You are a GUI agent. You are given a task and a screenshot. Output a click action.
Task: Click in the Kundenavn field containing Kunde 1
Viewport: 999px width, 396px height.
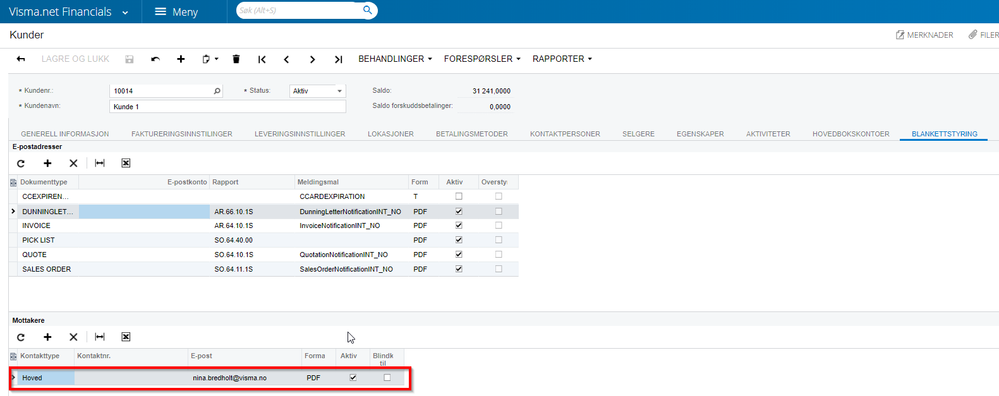(x=228, y=107)
